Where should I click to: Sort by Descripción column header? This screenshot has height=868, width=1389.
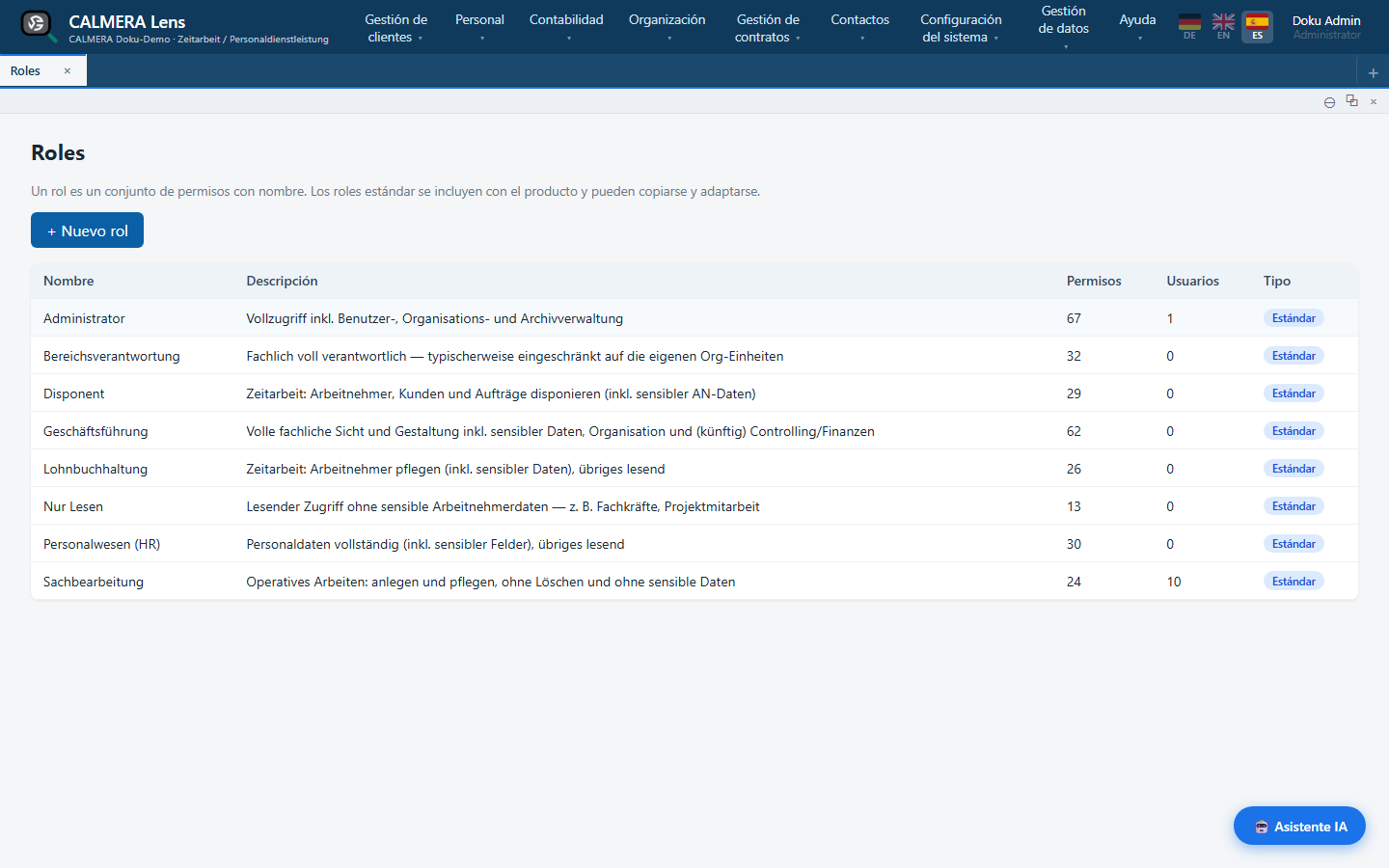[282, 281]
